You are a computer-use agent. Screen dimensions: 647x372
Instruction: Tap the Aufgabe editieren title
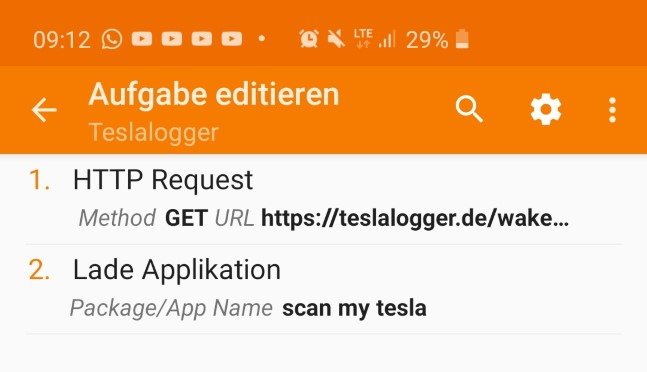point(214,95)
